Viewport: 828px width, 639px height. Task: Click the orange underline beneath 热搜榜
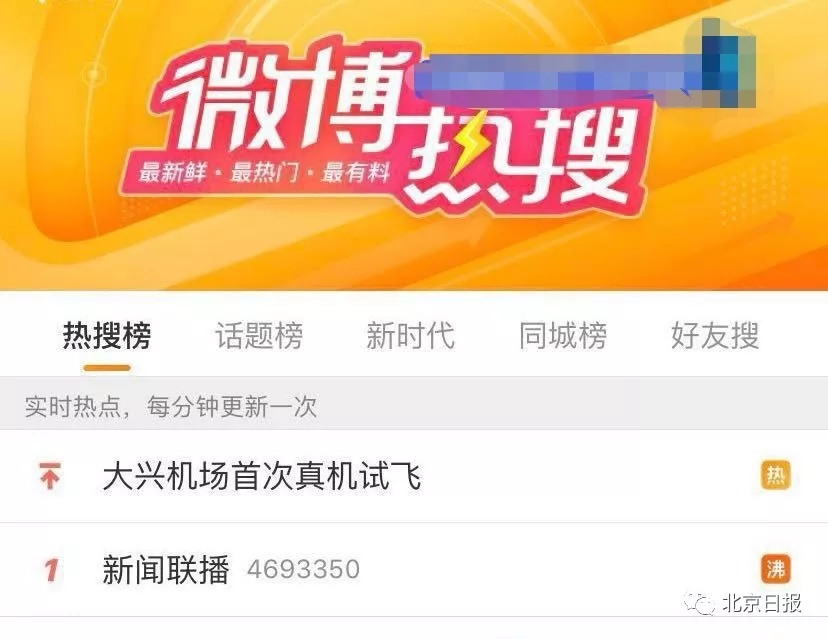coord(107,368)
